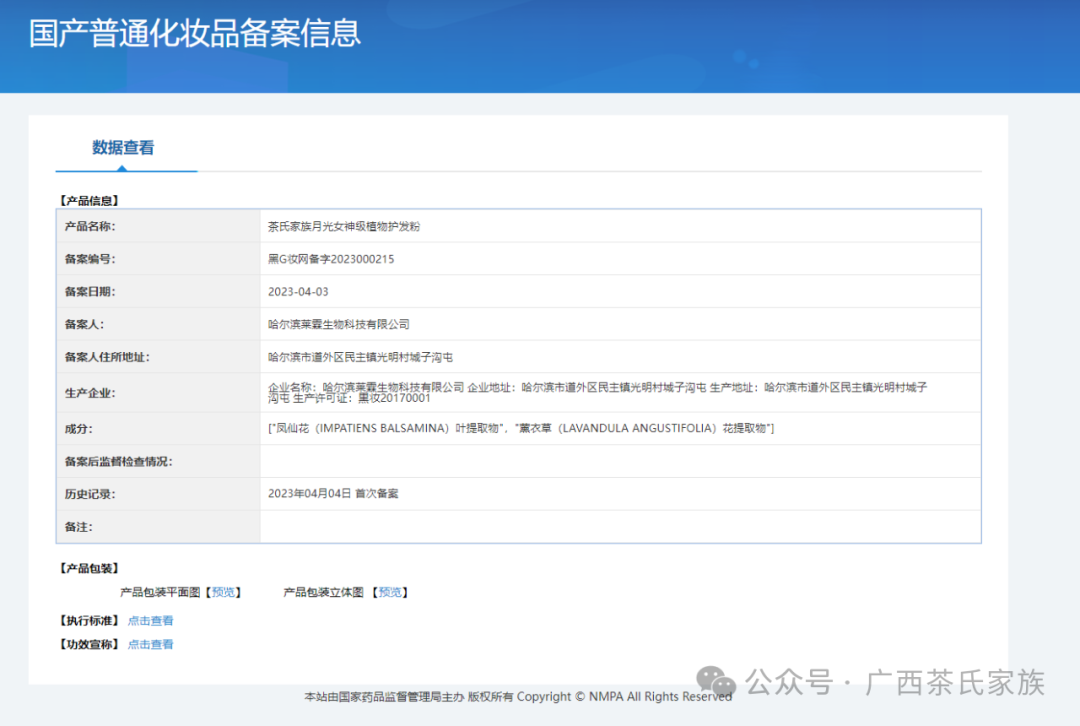The image size is (1080, 726).
Task: Click the 生产企业 information cell
Action: 600,392
